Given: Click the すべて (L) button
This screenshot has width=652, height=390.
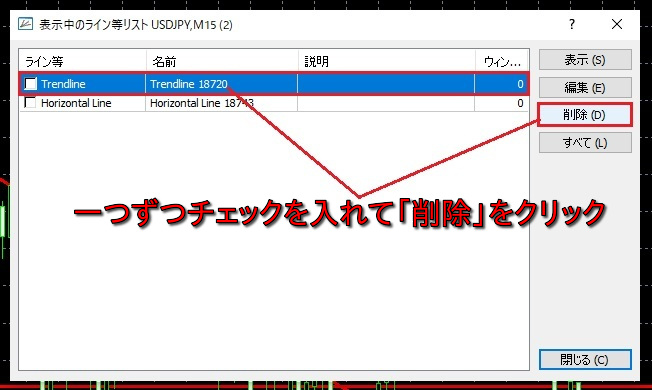Looking at the screenshot, I should [x=585, y=143].
